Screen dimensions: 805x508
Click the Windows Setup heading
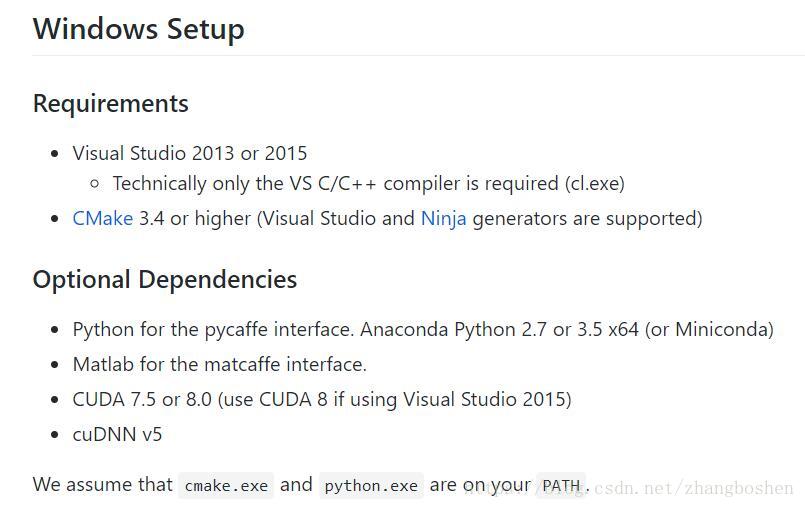139,29
